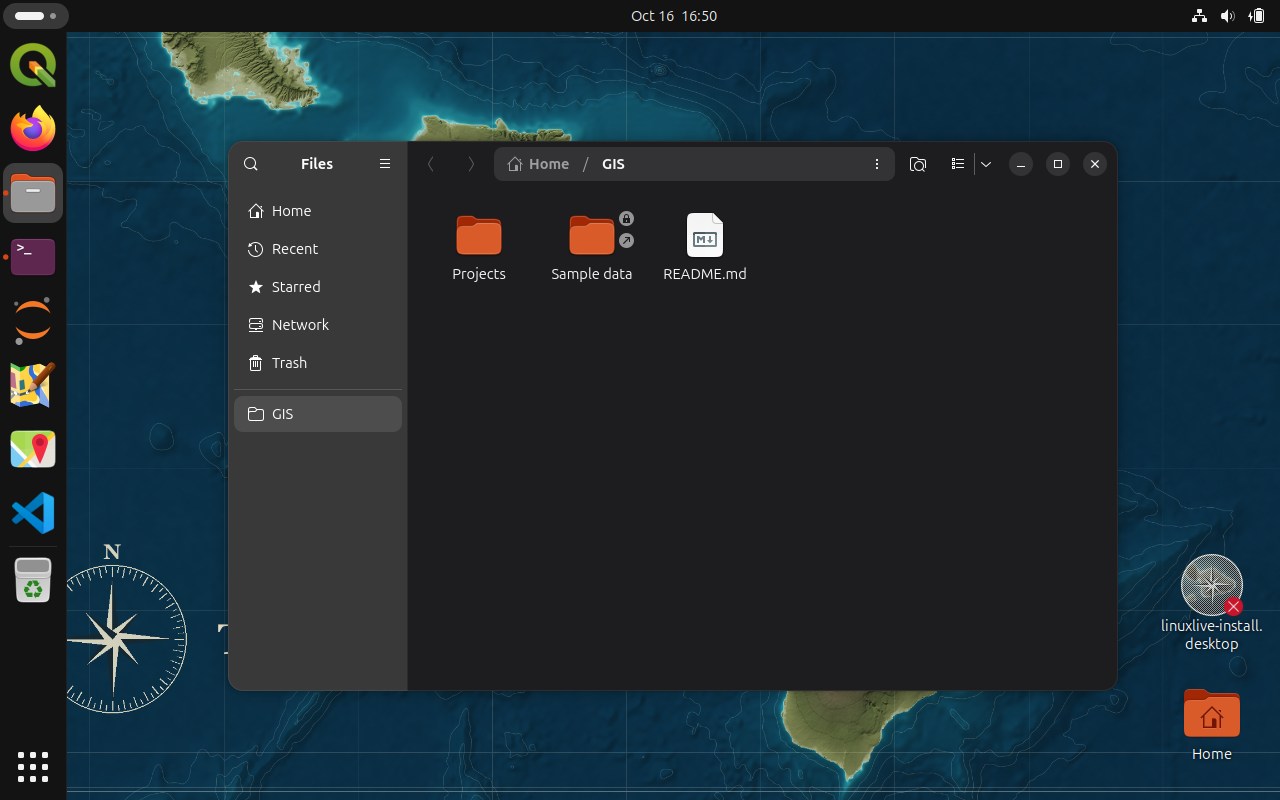The width and height of the screenshot is (1280, 800).
Task: Show applications grid in the dock
Action: [33, 767]
